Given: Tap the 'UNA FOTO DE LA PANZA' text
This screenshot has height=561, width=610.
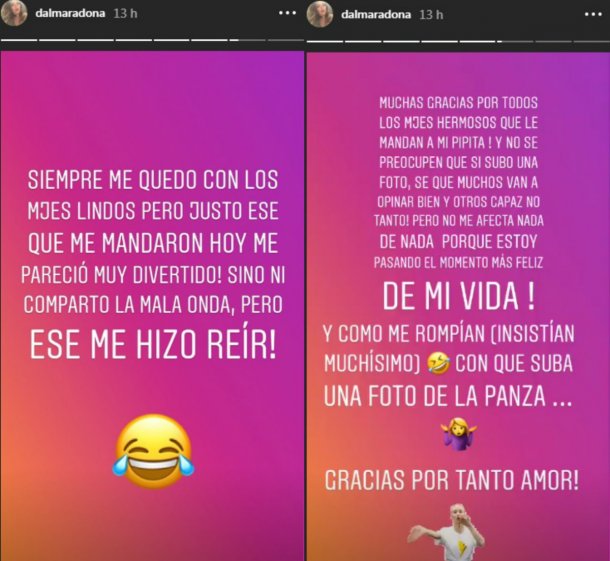Looking at the screenshot, I should click(435, 396).
